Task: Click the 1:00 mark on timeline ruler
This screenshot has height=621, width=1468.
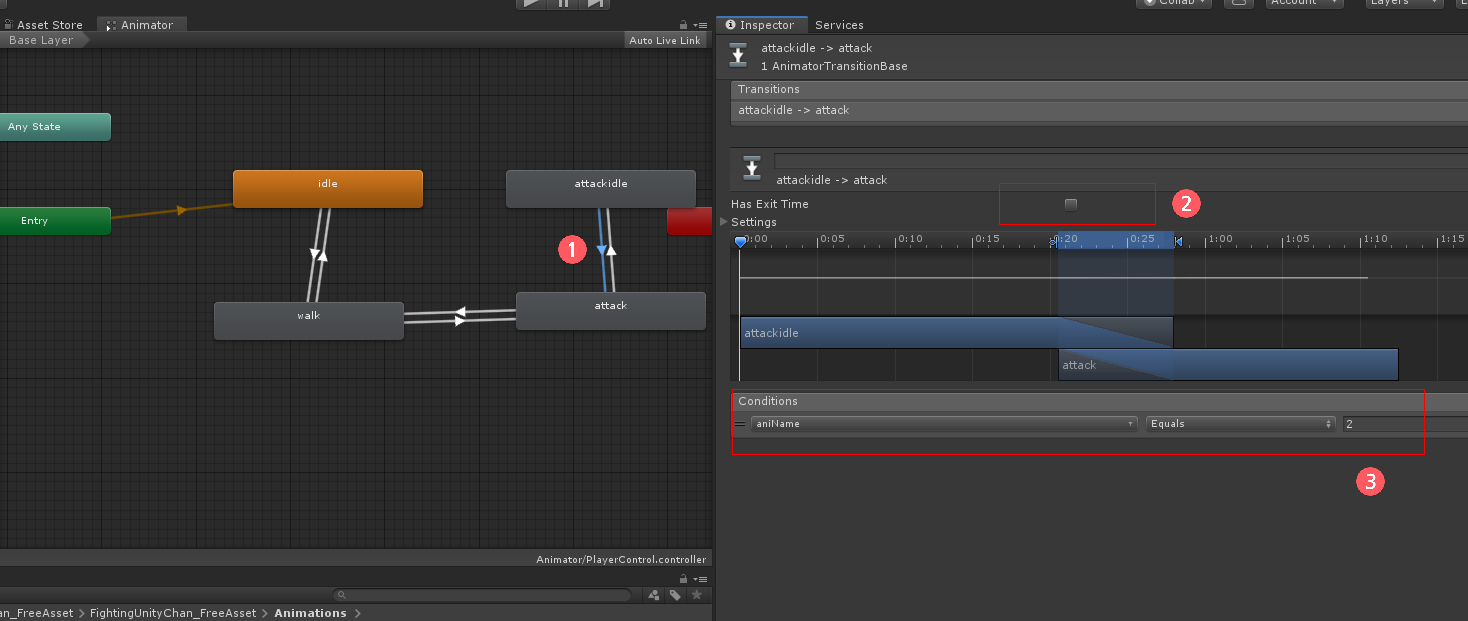Action: (1219, 239)
